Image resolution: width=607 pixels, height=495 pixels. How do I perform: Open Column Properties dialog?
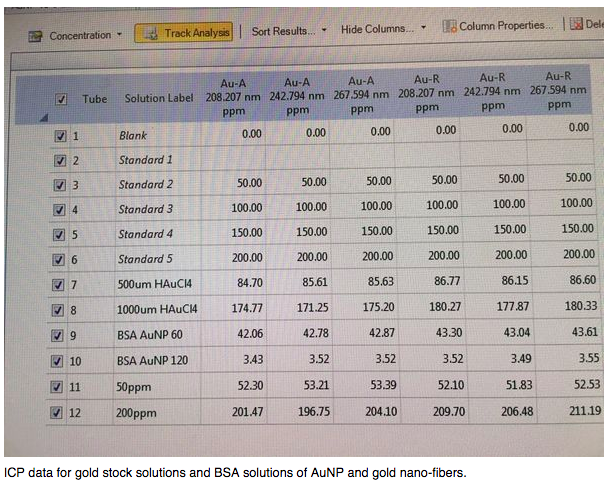(x=503, y=25)
